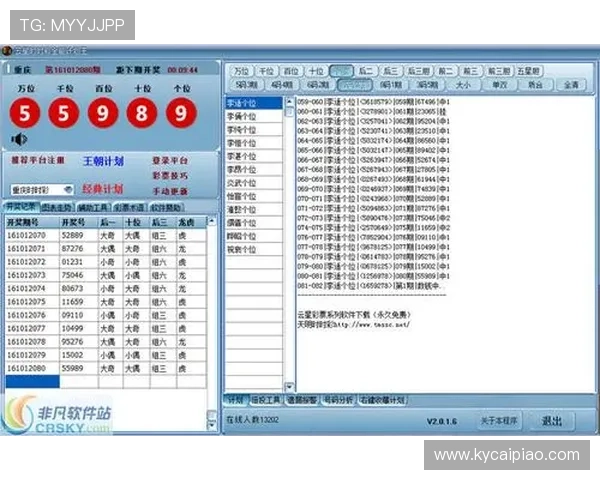This screenshot has width=600, height=480.
Task: Select draw row 161012072
Action: coord(106,262)
